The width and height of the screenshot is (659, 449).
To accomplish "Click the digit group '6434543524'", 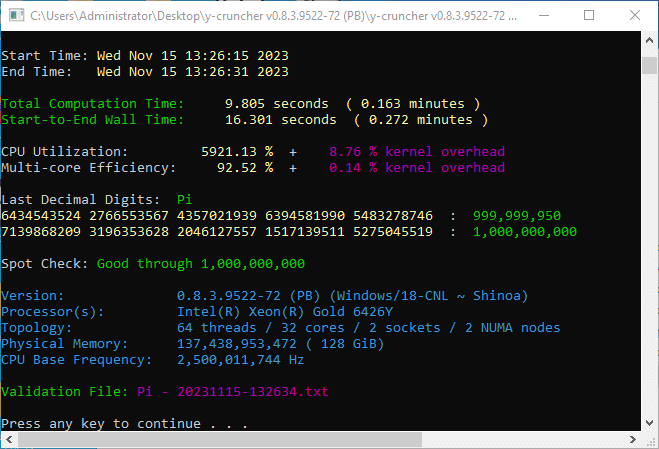I will (41, 216).
